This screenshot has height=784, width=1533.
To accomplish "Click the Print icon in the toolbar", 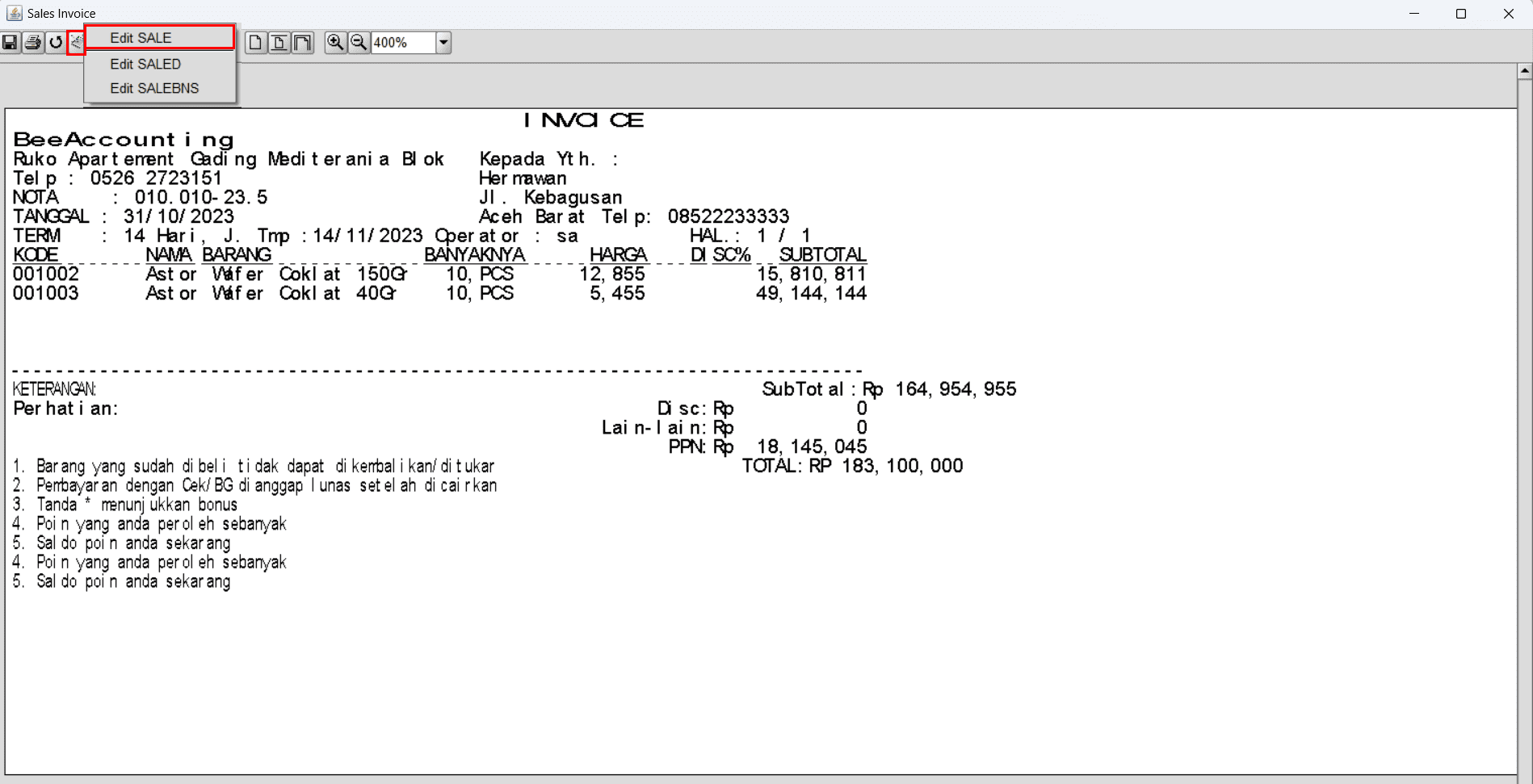I will [33, 43].
